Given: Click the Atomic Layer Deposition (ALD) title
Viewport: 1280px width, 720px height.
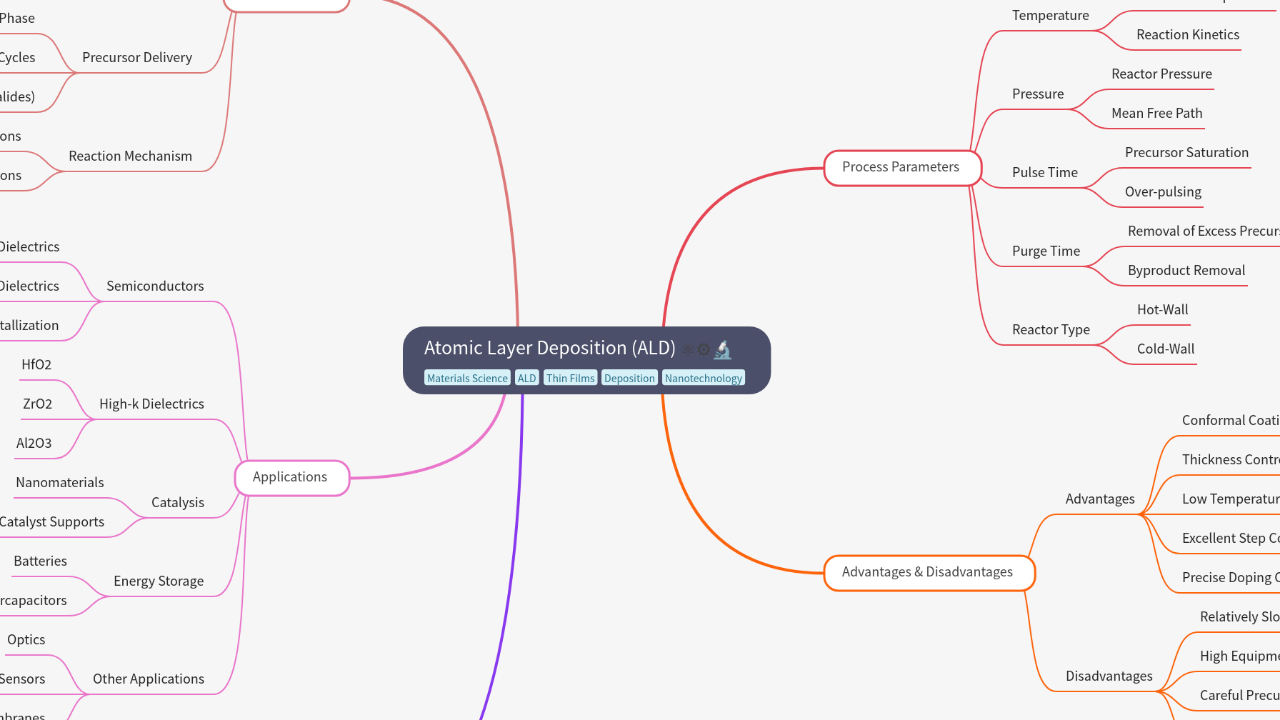Looking at the screenshot, I should point(550,348).
